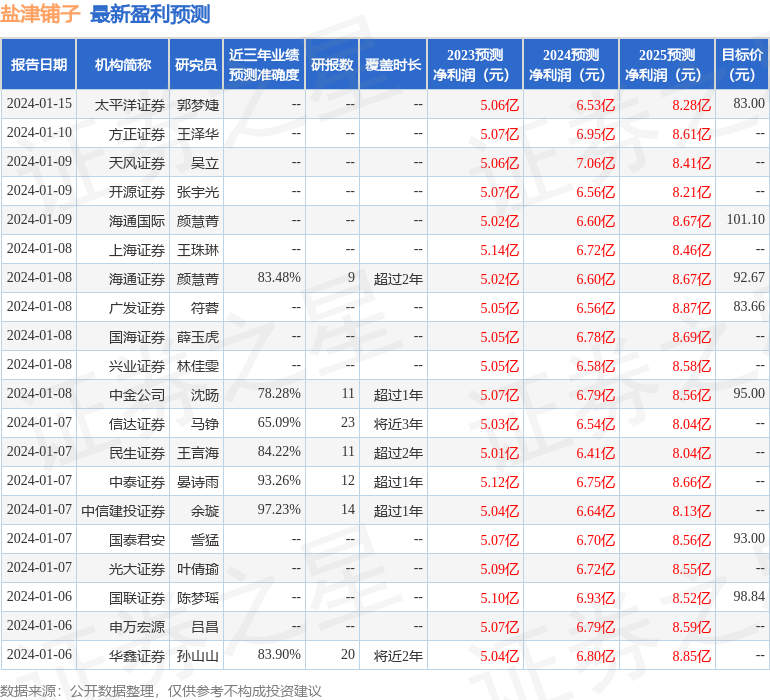Click the 研究员 column header
This screenshot has height=700, width=770.
(195, 65)
